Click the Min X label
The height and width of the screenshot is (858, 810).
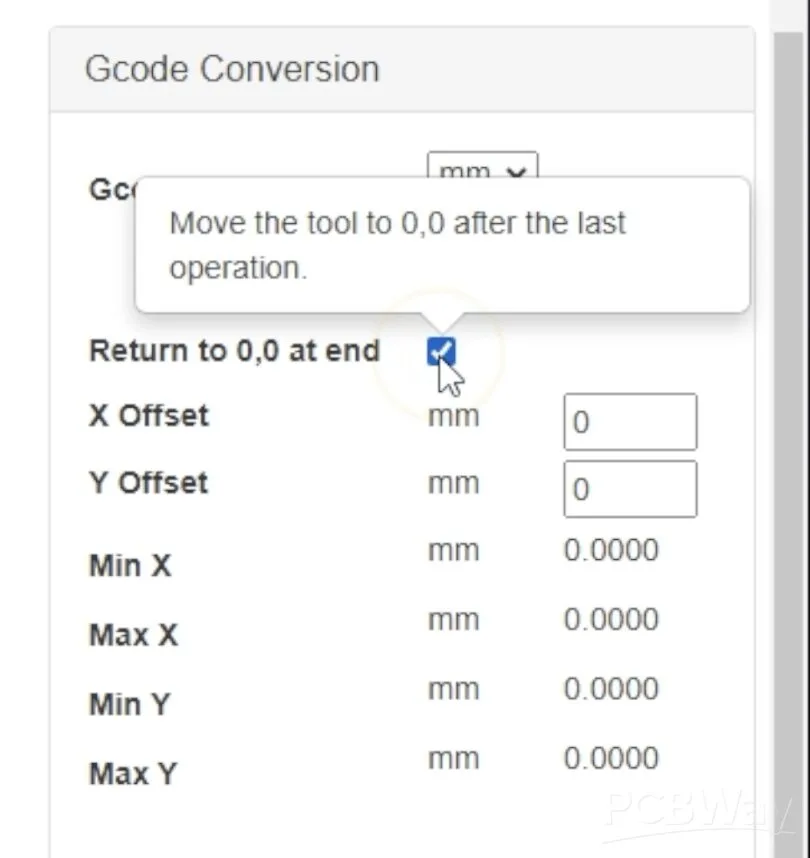131,566
